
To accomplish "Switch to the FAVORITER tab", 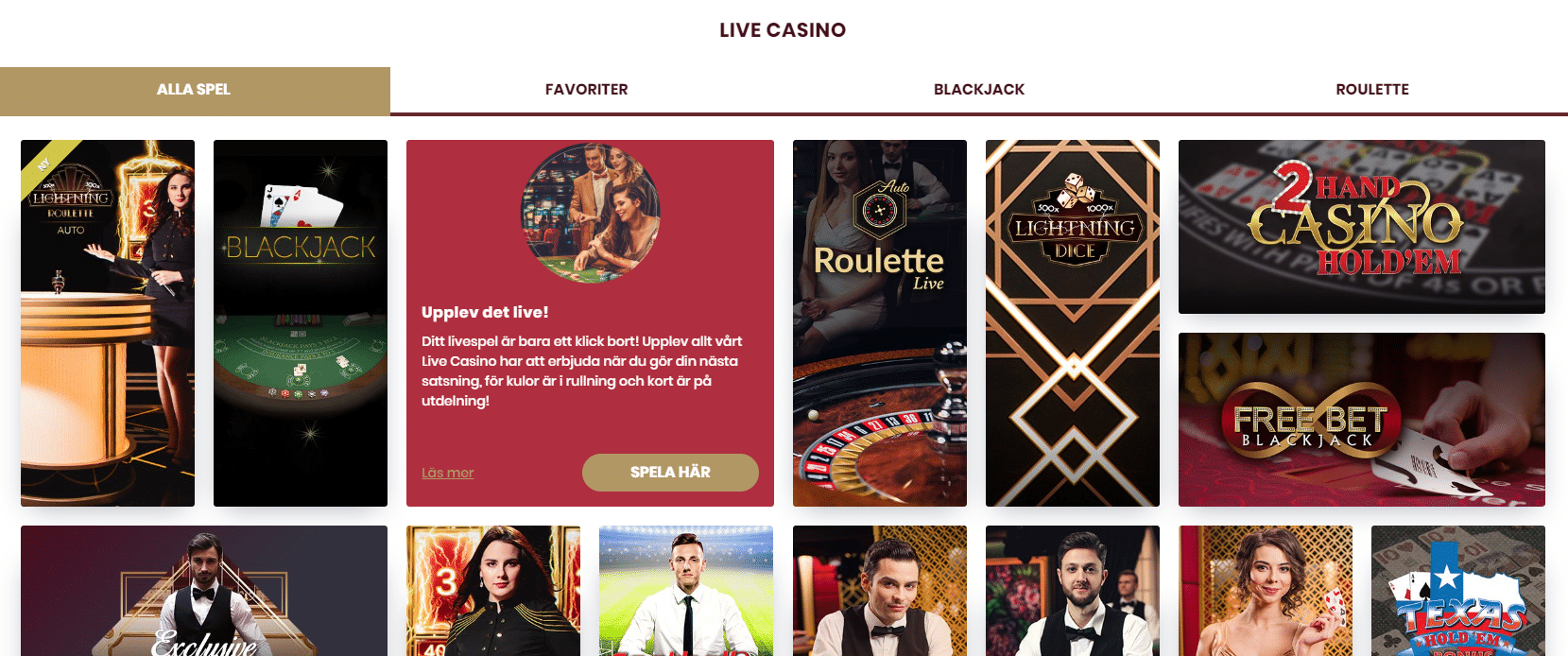I will tap(586, 90).
